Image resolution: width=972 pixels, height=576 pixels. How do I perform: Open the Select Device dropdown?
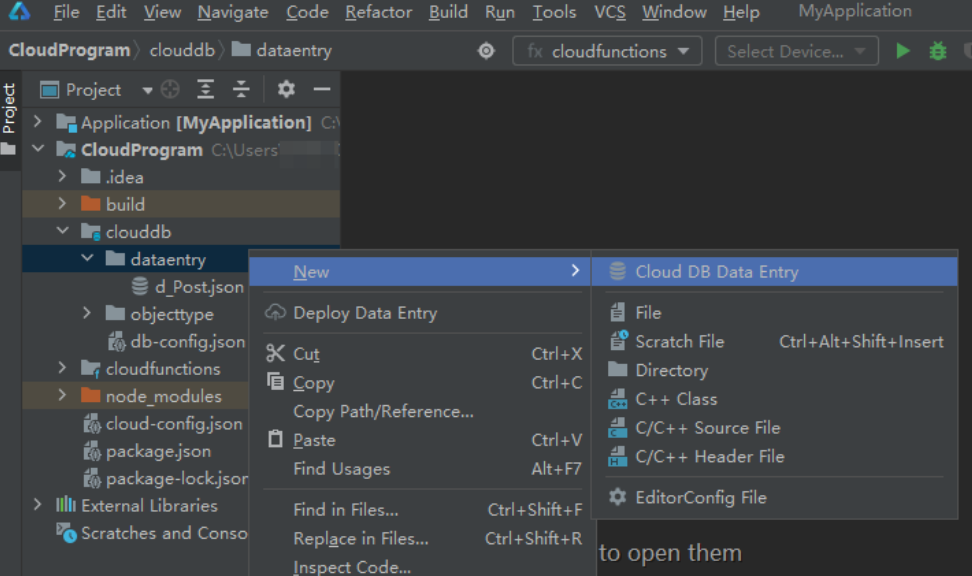797,51
